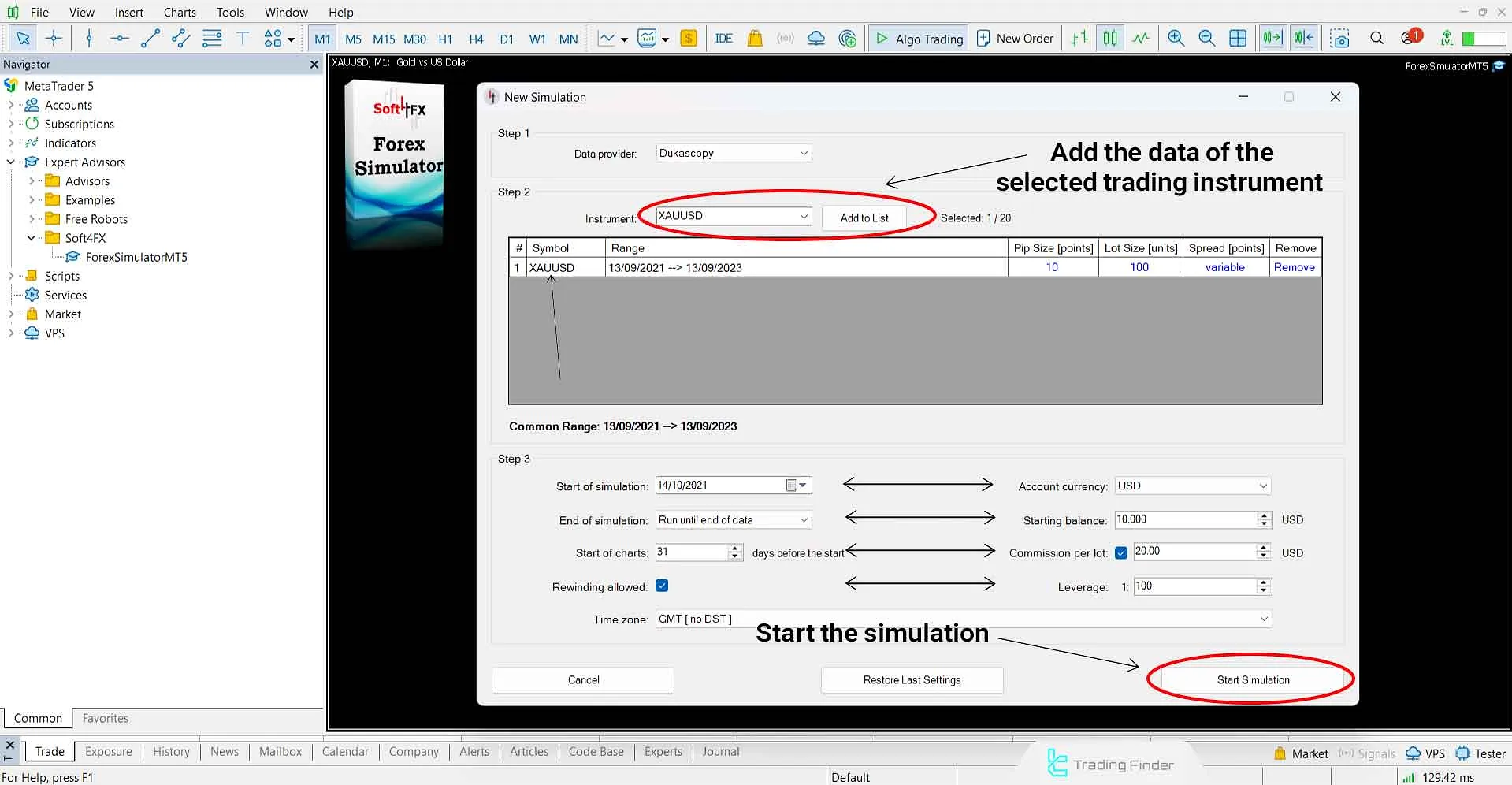Take a chart screenshot with the camera icon

(1340, 38)
